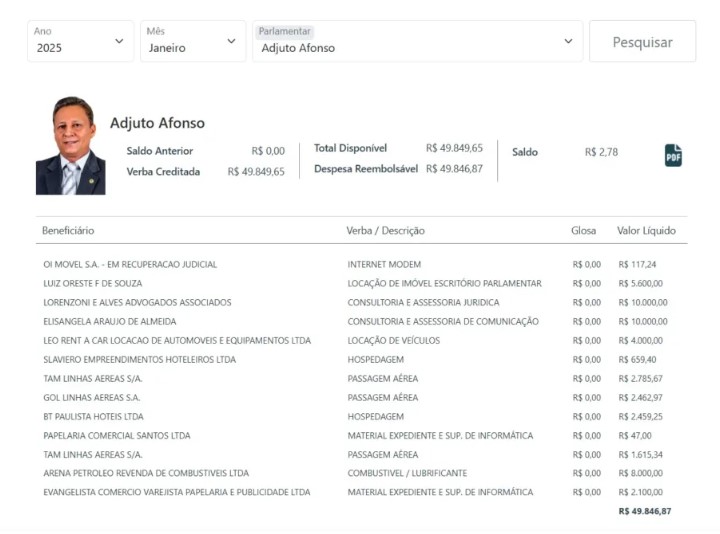
Task: Open the Ano year dropdown
Action: tap(80, 41)
